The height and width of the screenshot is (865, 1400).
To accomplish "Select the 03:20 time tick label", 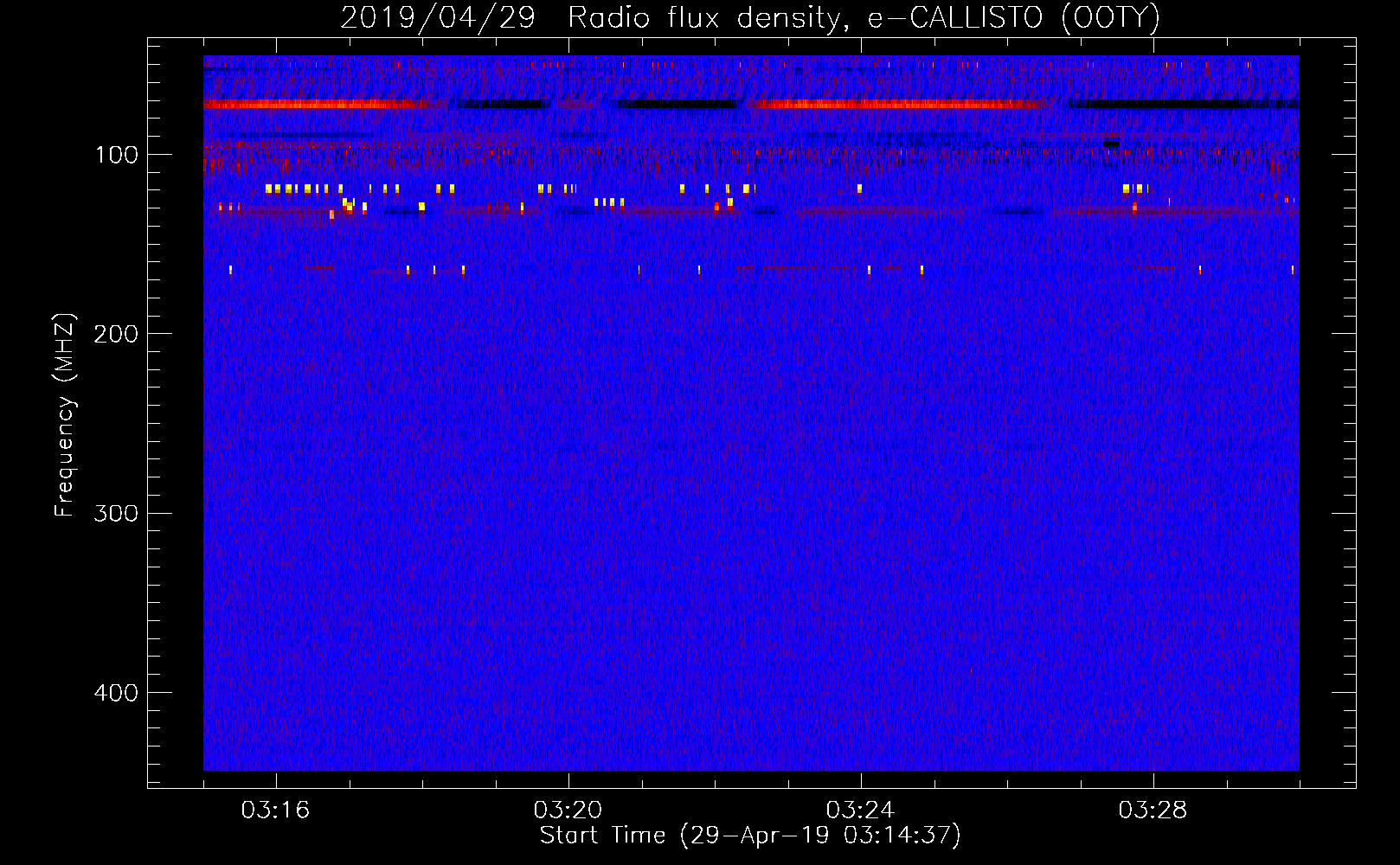I will pos(568,811).
